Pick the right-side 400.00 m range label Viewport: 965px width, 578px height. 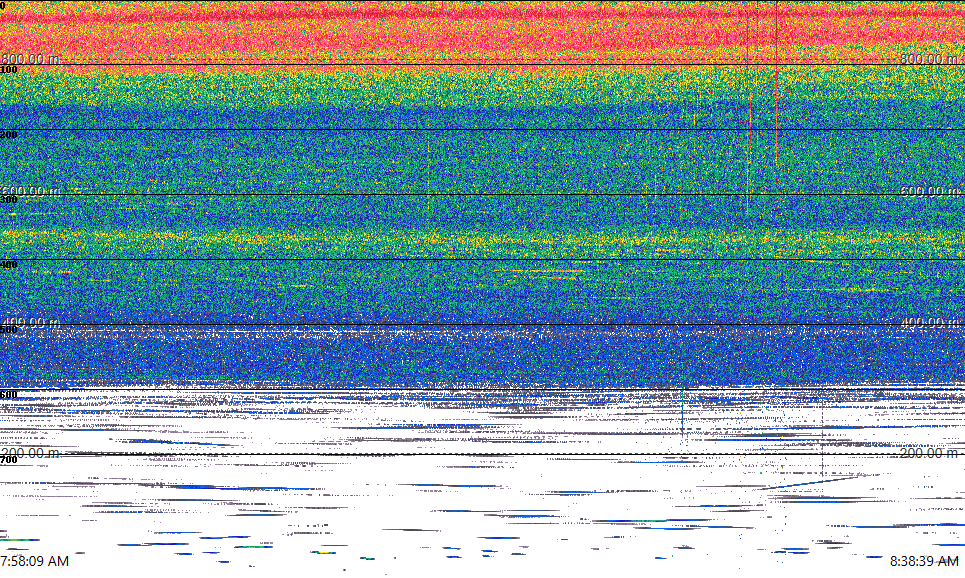tap(929, 322)
